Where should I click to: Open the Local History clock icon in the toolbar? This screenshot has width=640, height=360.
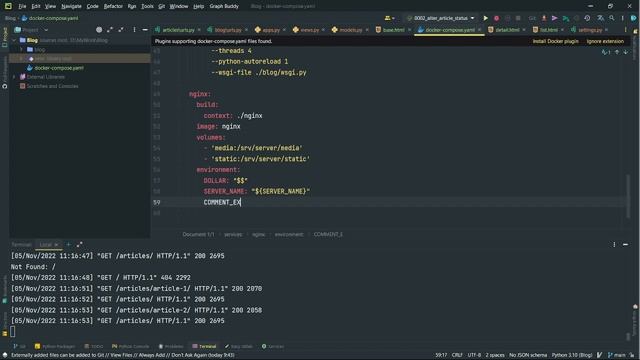click(x=587, y=18)
